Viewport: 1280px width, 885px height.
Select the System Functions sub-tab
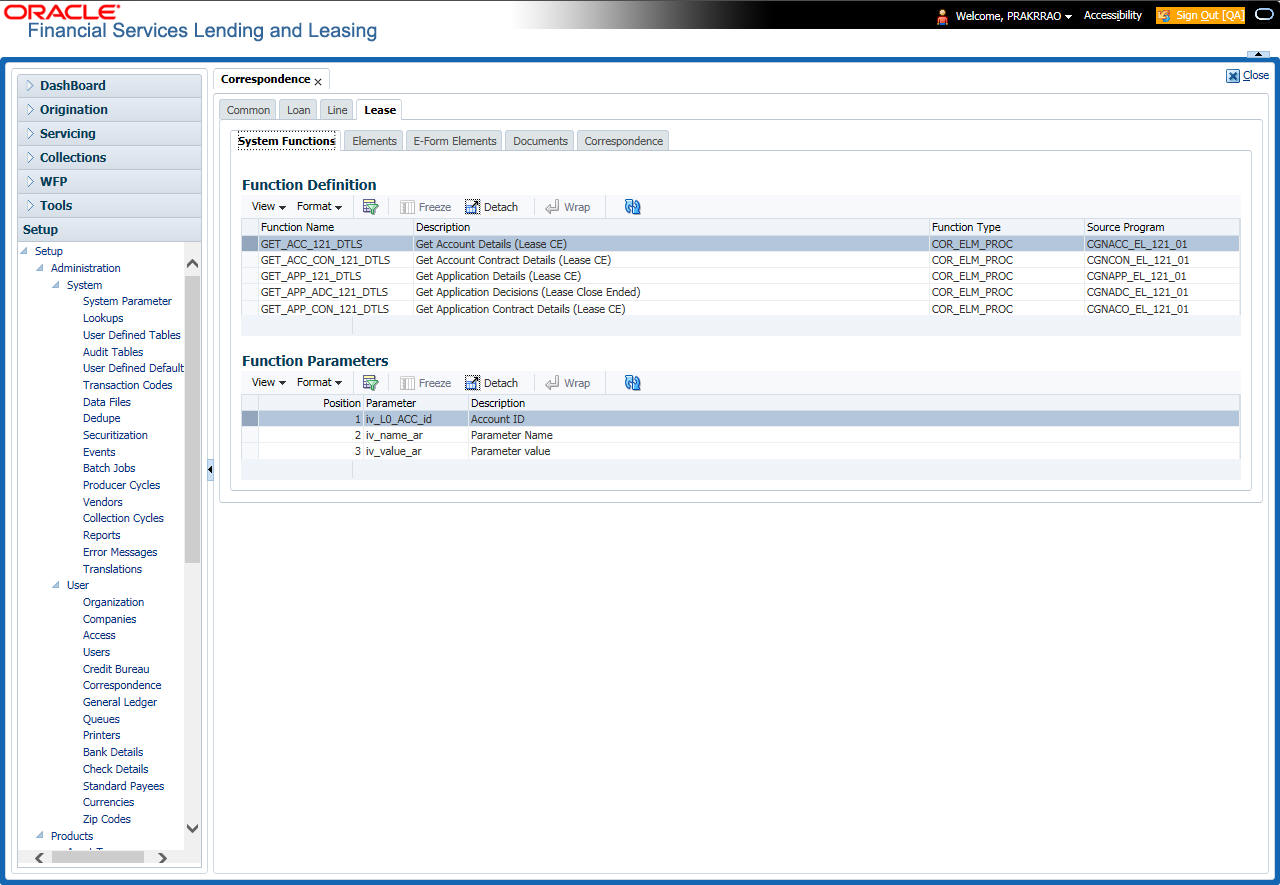pyautogui.click(x=286, y=141)
